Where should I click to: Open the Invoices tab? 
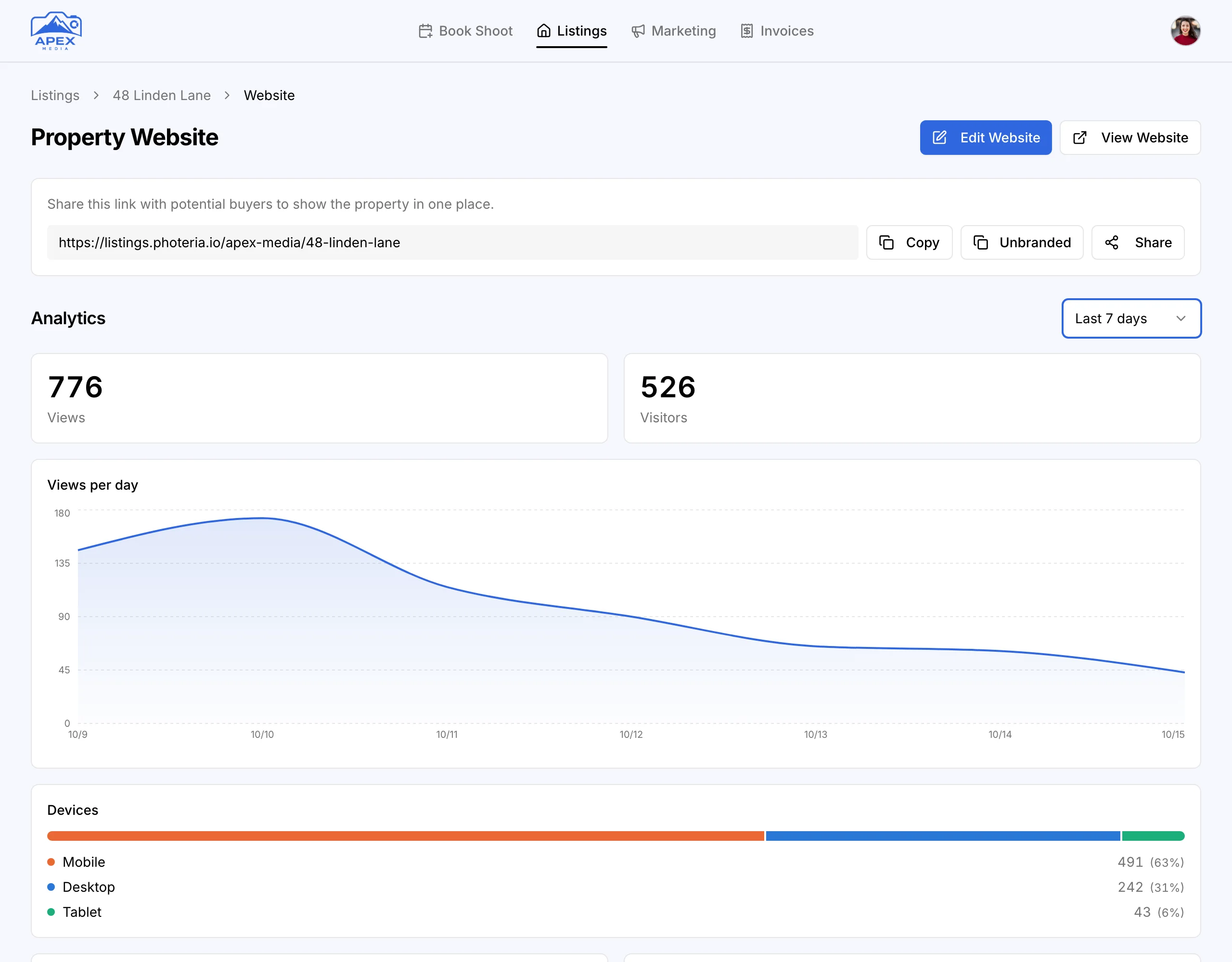[777, 31]
